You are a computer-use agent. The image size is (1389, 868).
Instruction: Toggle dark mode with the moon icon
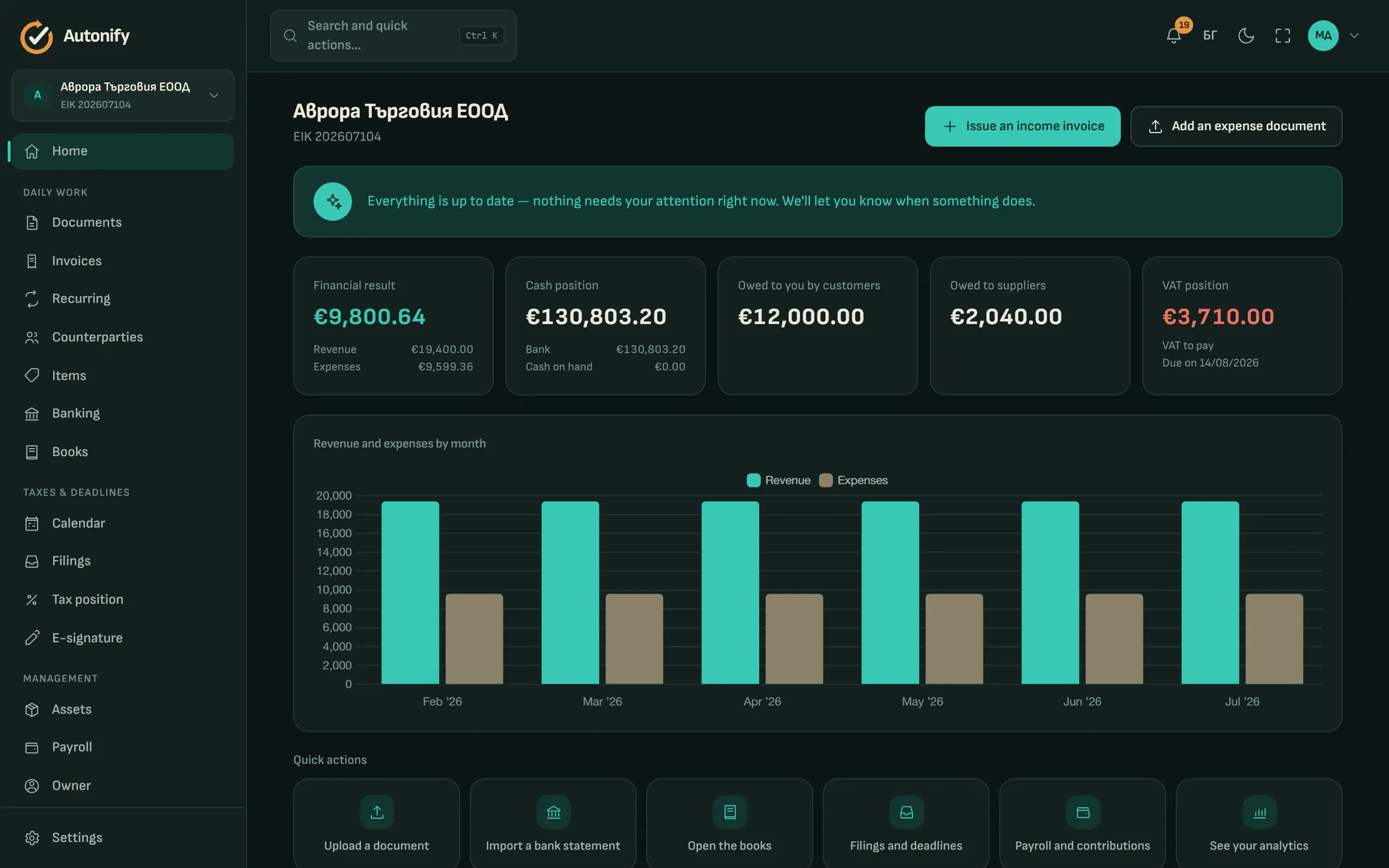1246,35
